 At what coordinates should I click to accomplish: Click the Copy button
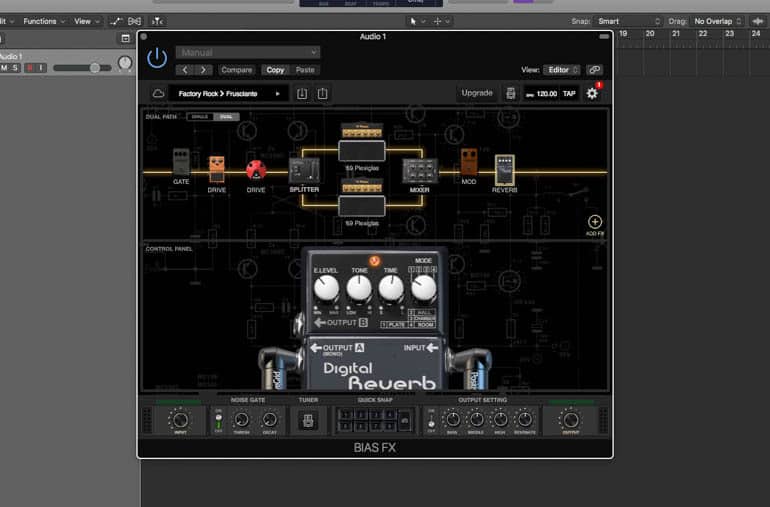[275, 70]
